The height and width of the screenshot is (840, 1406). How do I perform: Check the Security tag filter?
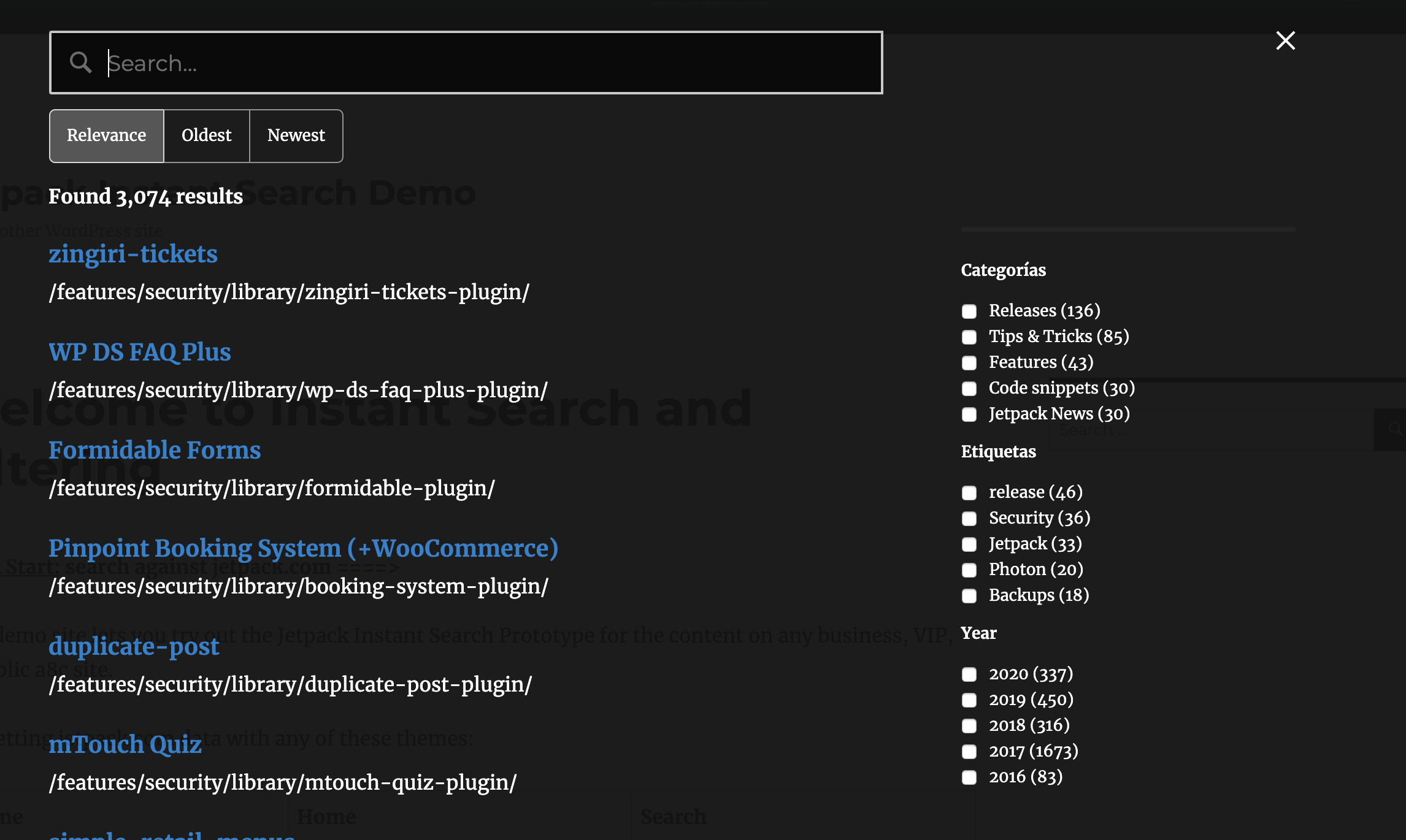click(x=970, y=519)
